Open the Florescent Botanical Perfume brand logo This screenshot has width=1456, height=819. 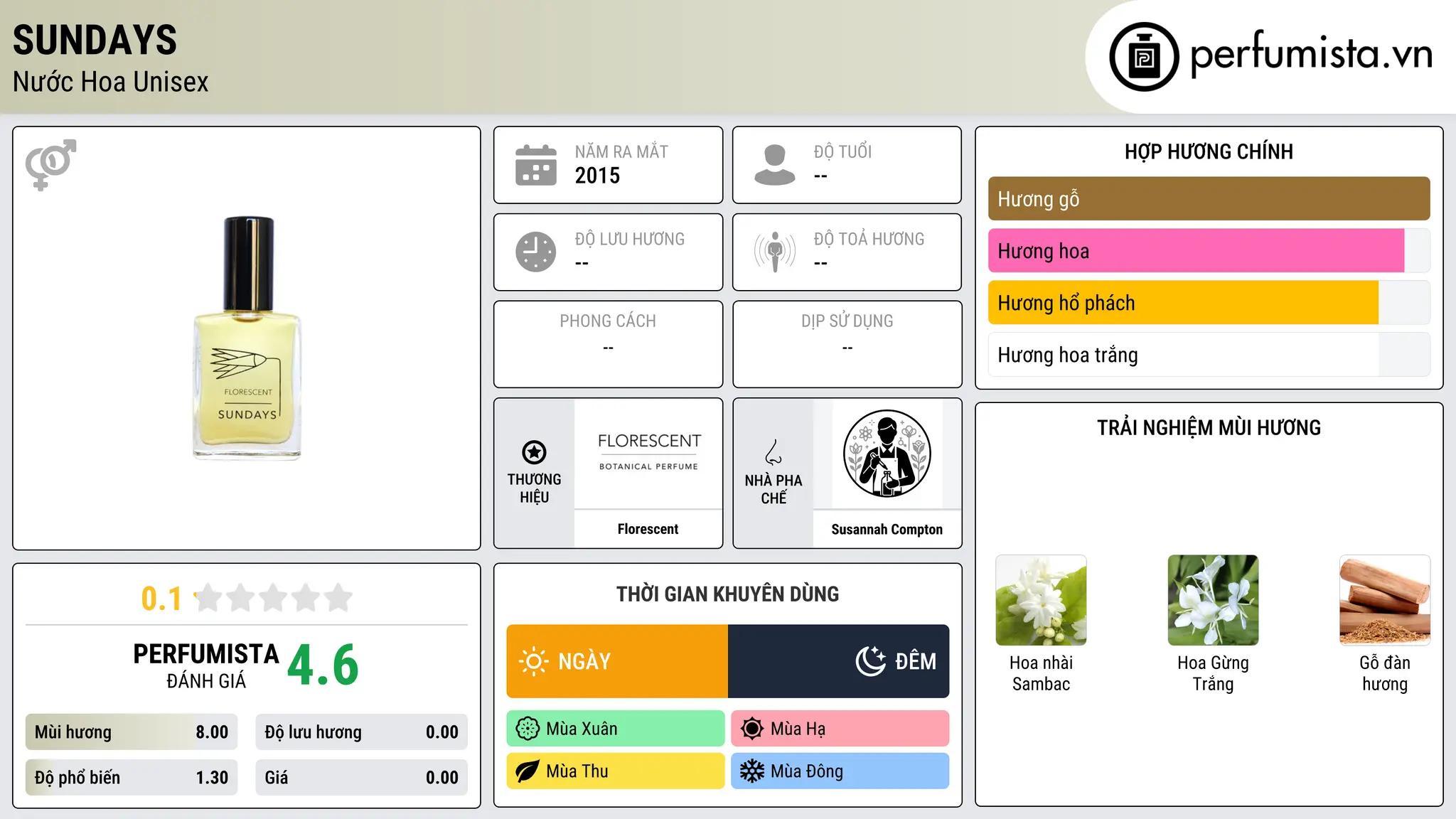(648, 453)
